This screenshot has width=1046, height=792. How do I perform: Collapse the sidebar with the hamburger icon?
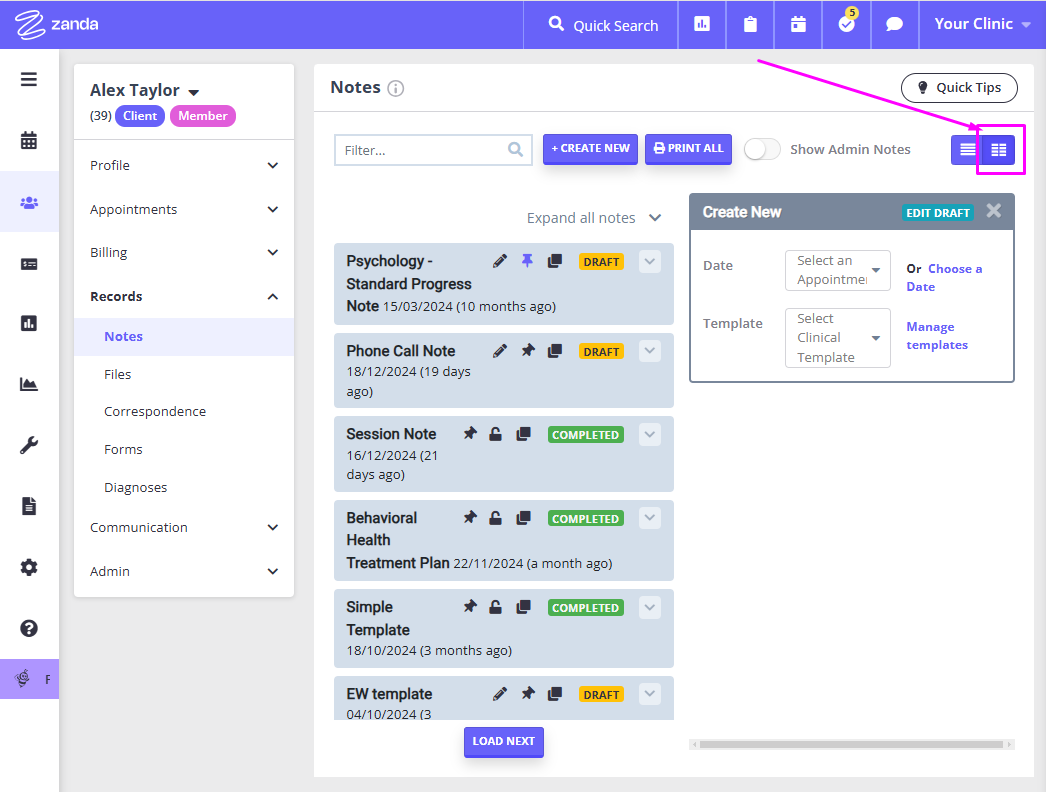tap(28, 79)
